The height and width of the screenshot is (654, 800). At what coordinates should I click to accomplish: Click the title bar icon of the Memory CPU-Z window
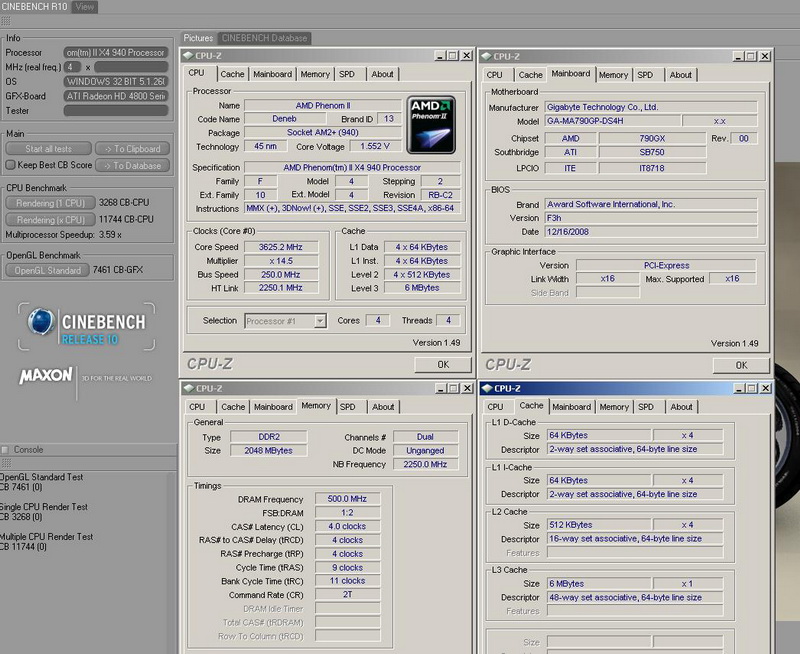pyautogui.click(x=187, y=388)
